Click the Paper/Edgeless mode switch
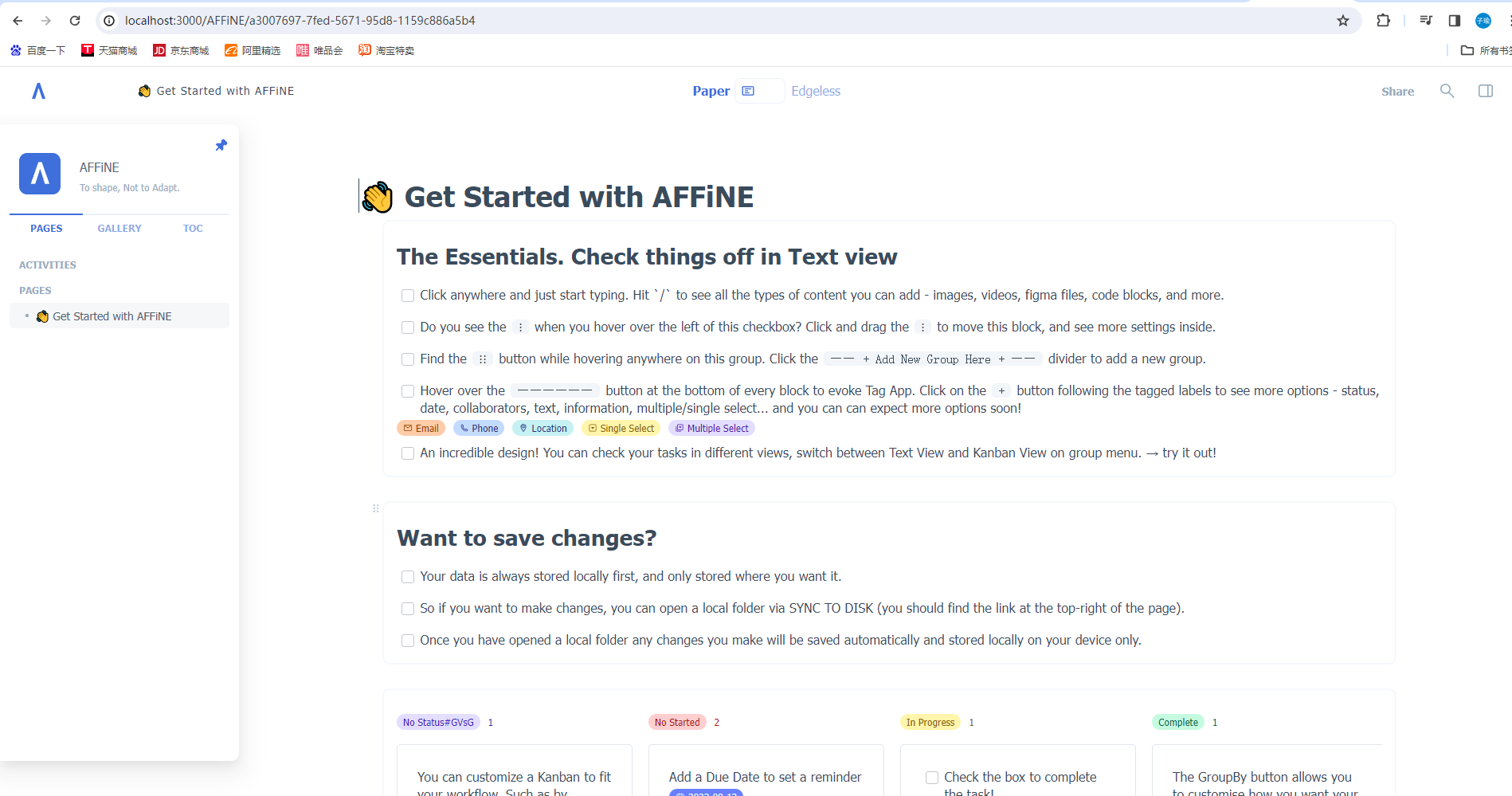Screen dimensions: 1512x796 click(x=759, y=91)
